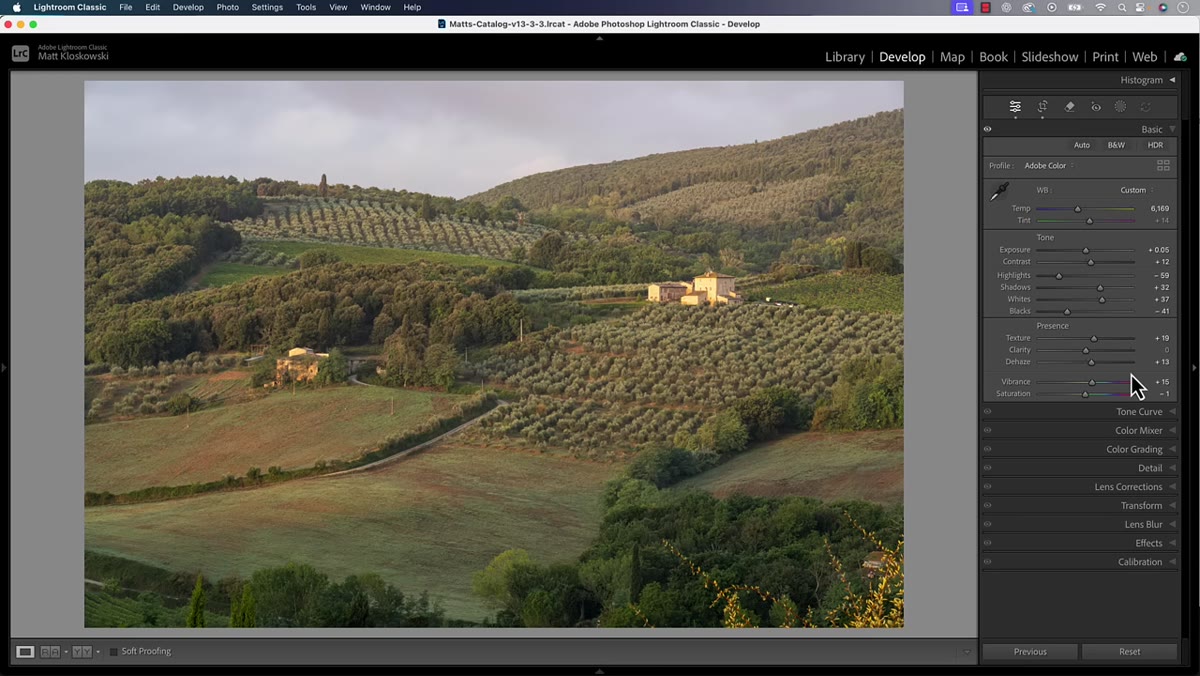Select the Healing eraser tool
1200x676 pixels.
click(x=1069, y=107)
